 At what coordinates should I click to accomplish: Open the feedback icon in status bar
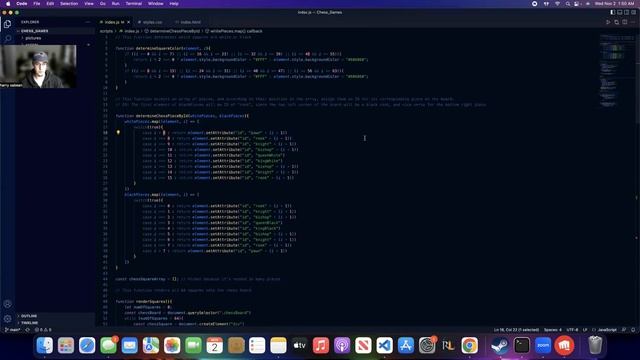pos(624,330)
